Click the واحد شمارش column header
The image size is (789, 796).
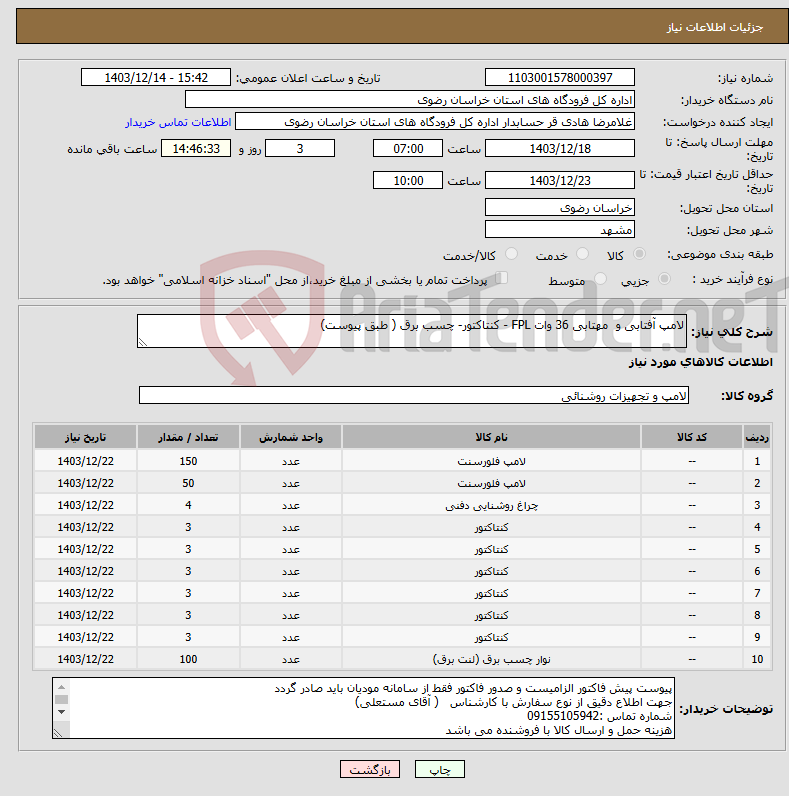pos(291,437)
